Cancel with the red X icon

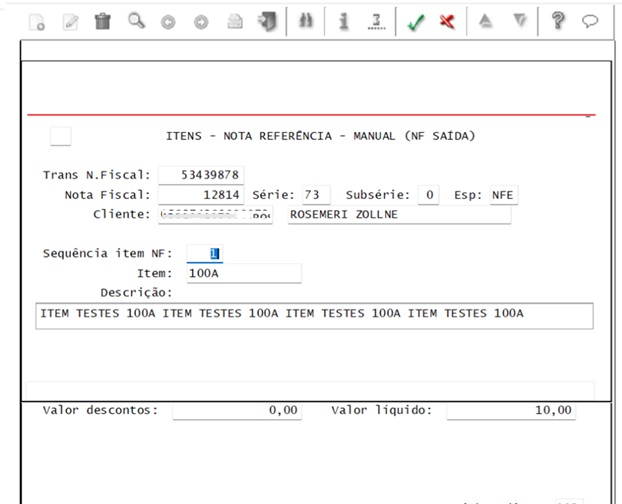[x=447, y=21]
